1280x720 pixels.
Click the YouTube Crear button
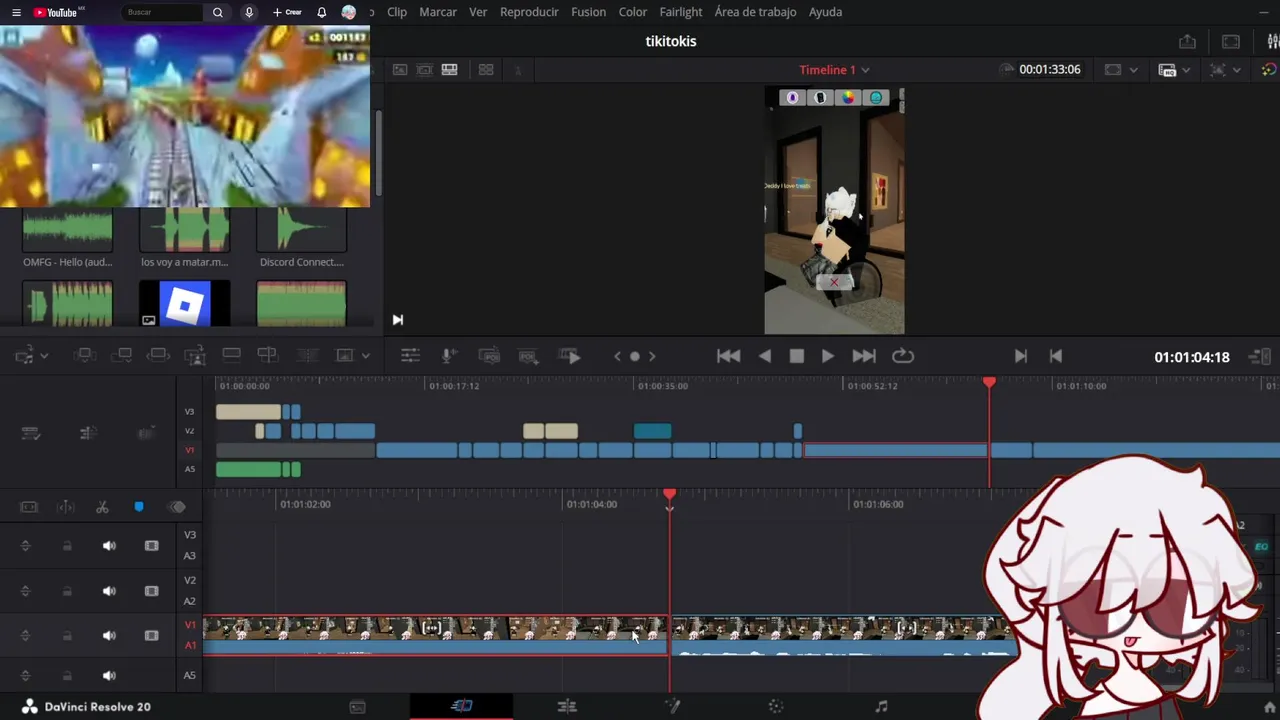click(x=287, y=12)
